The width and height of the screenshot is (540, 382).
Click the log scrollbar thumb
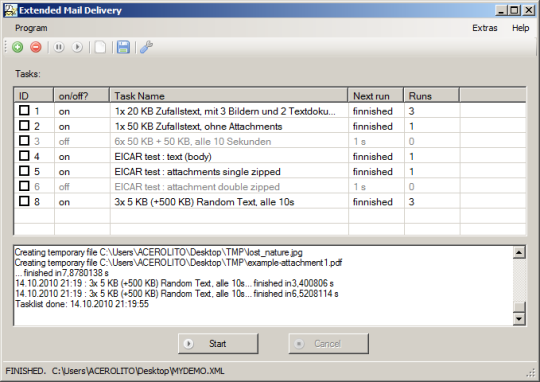click(x=519, y=307)
